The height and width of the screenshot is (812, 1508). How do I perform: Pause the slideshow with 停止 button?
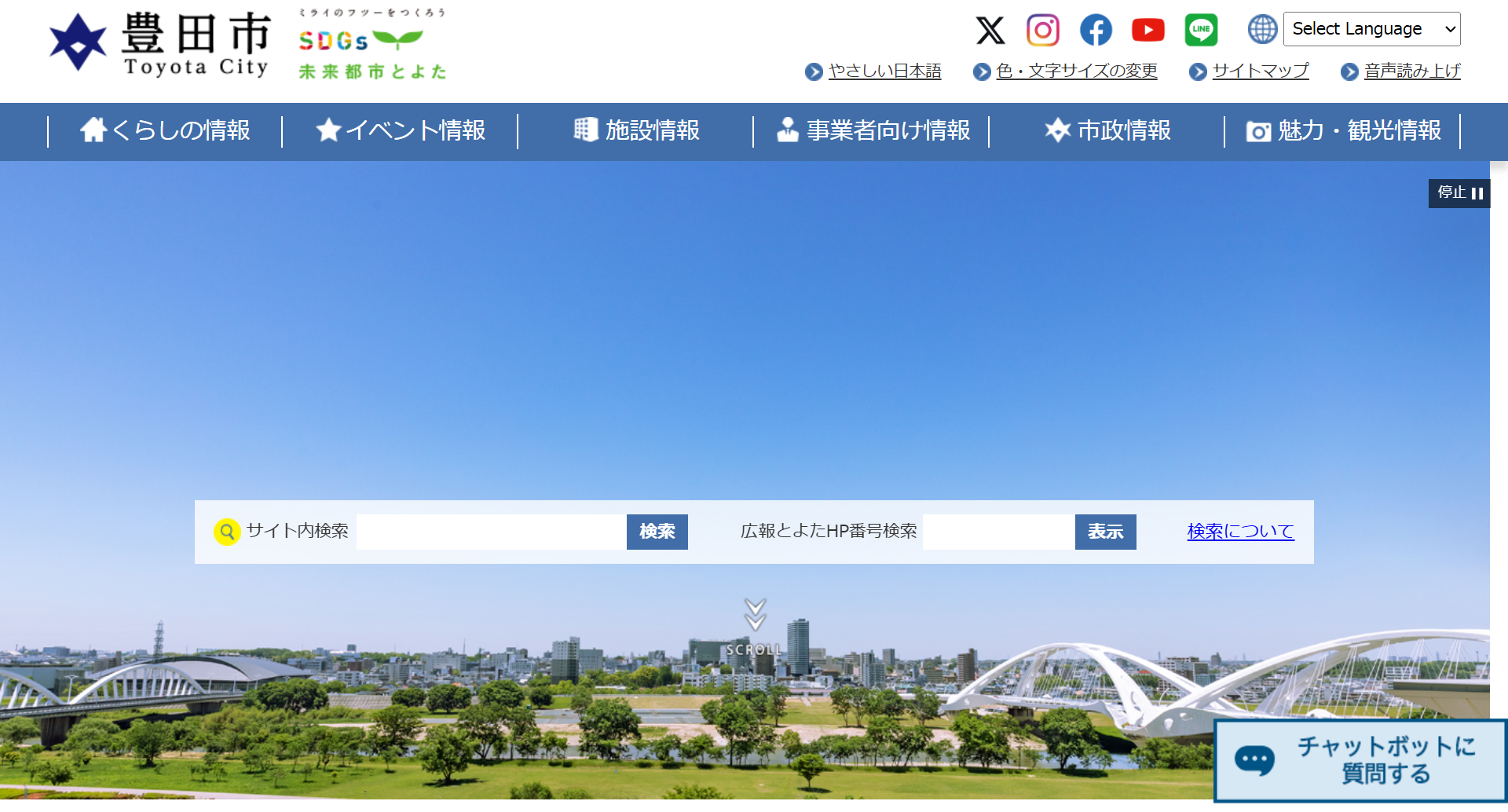click(1459, 193)
